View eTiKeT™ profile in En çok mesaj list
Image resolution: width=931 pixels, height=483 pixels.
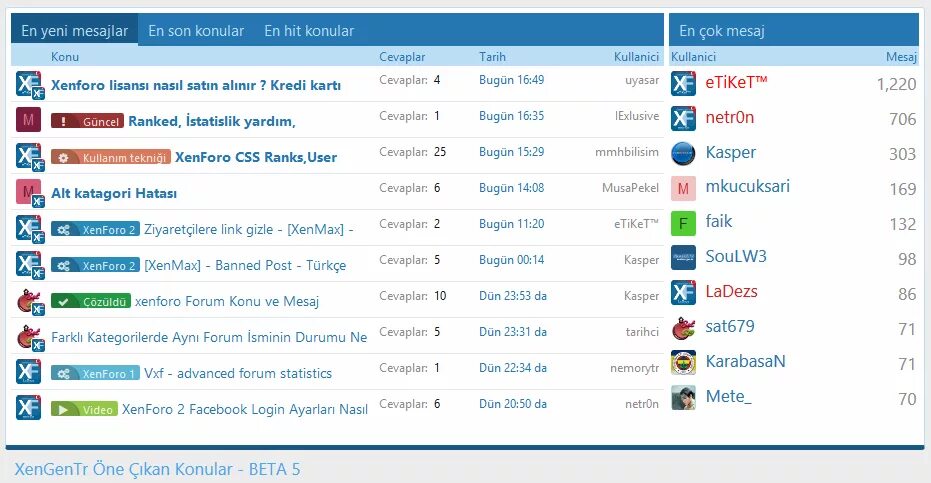(736, 82)
